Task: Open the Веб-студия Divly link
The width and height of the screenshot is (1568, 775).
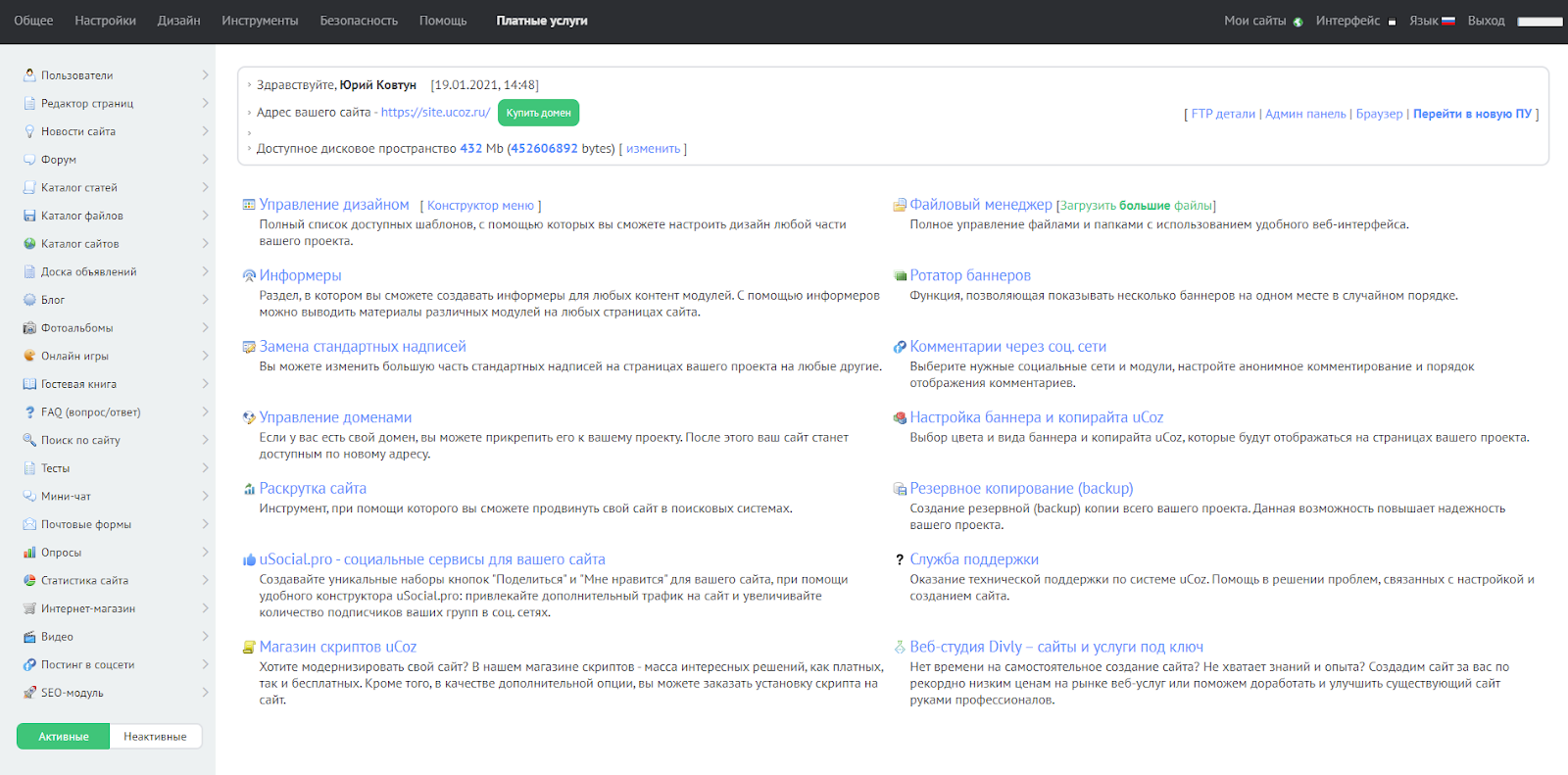Action: (x=1056, y=648)
